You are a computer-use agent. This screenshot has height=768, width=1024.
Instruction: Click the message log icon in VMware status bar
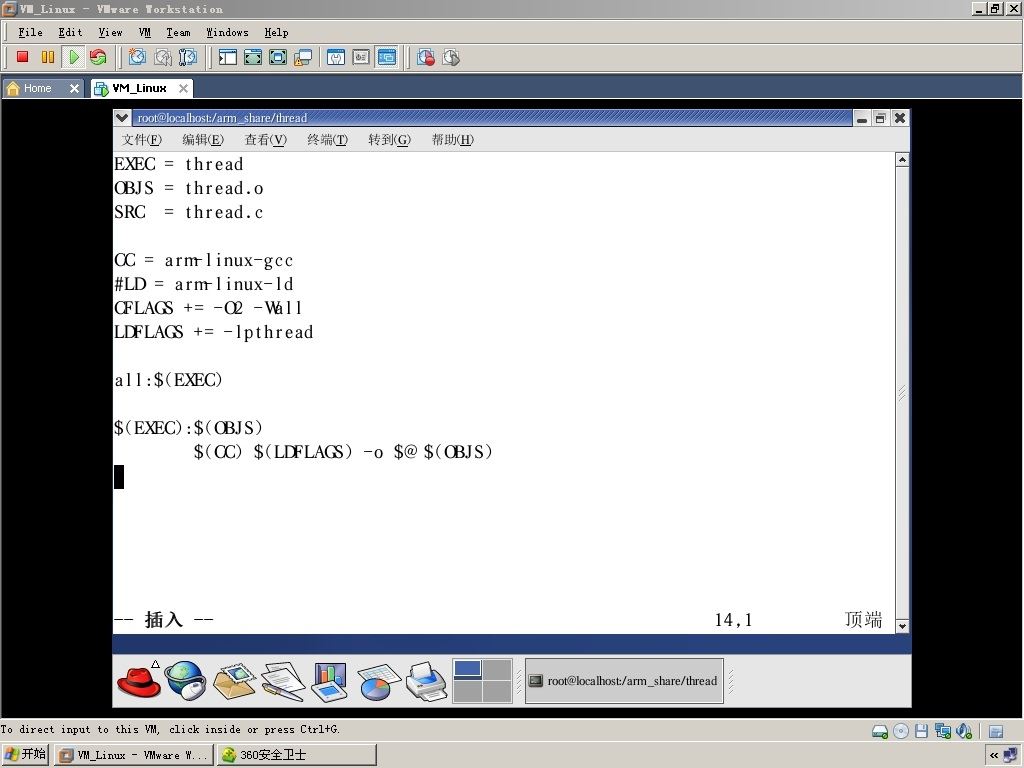coord(996,731)
